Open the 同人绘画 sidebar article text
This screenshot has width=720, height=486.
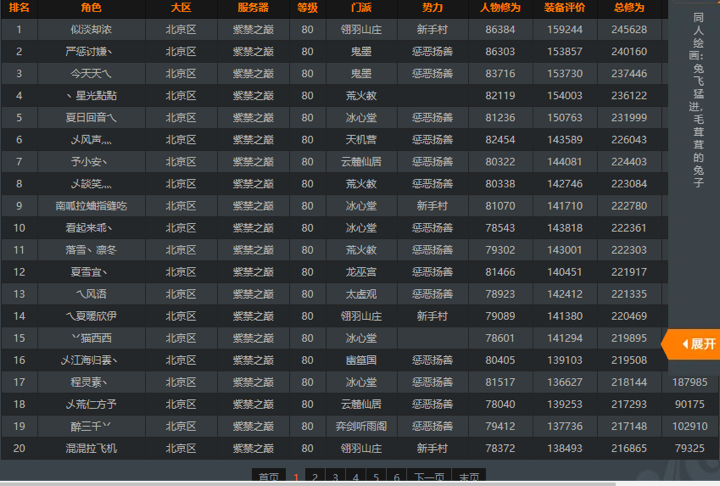coord(698,100)
